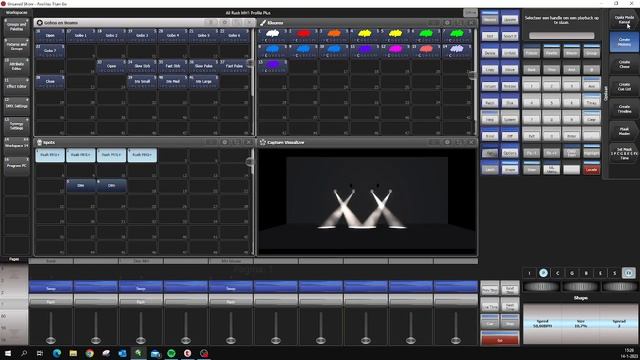Click first playback fader handle
The height and width of the screenshot is (360, 640).
(51, 340)
